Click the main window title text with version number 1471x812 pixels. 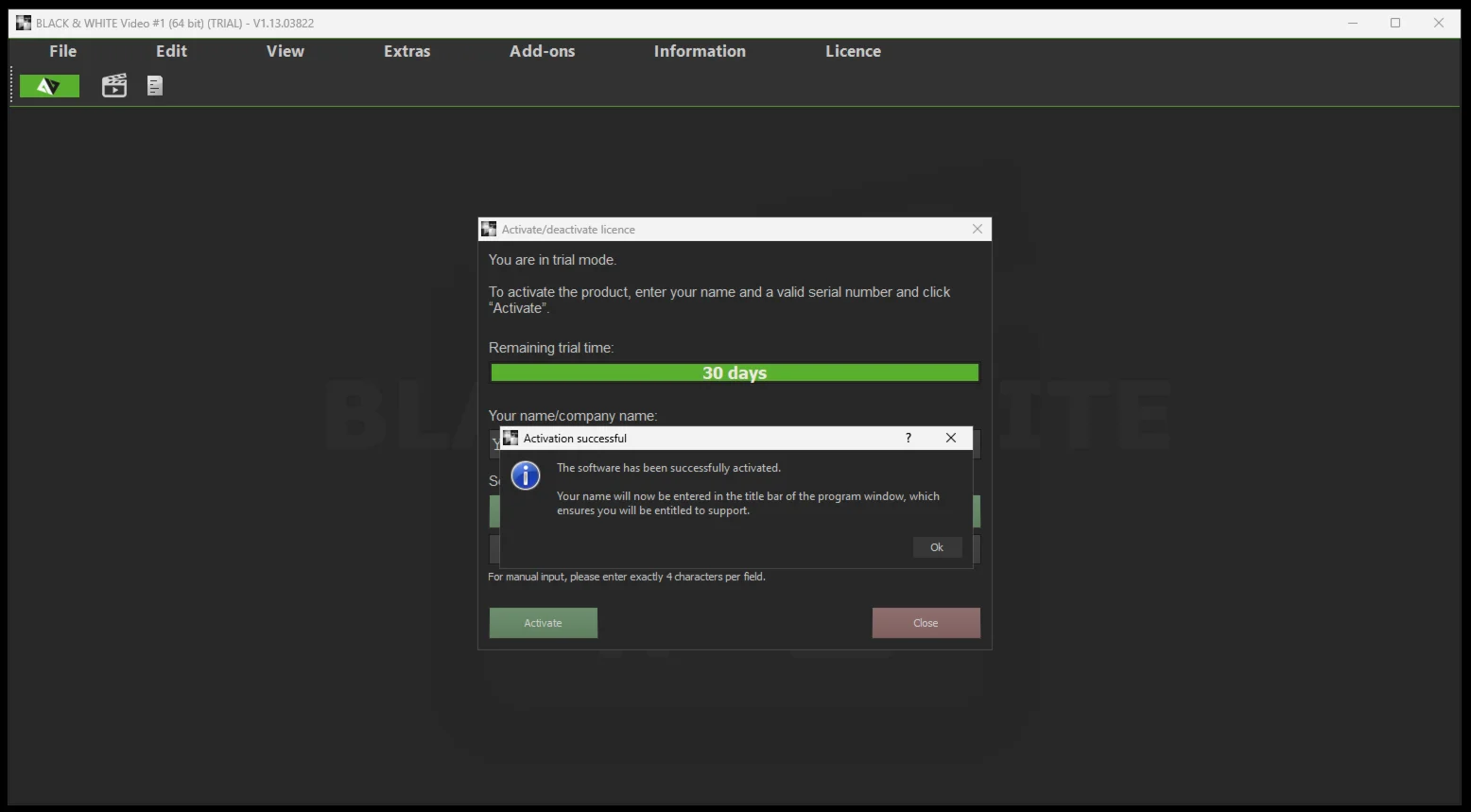175,23
